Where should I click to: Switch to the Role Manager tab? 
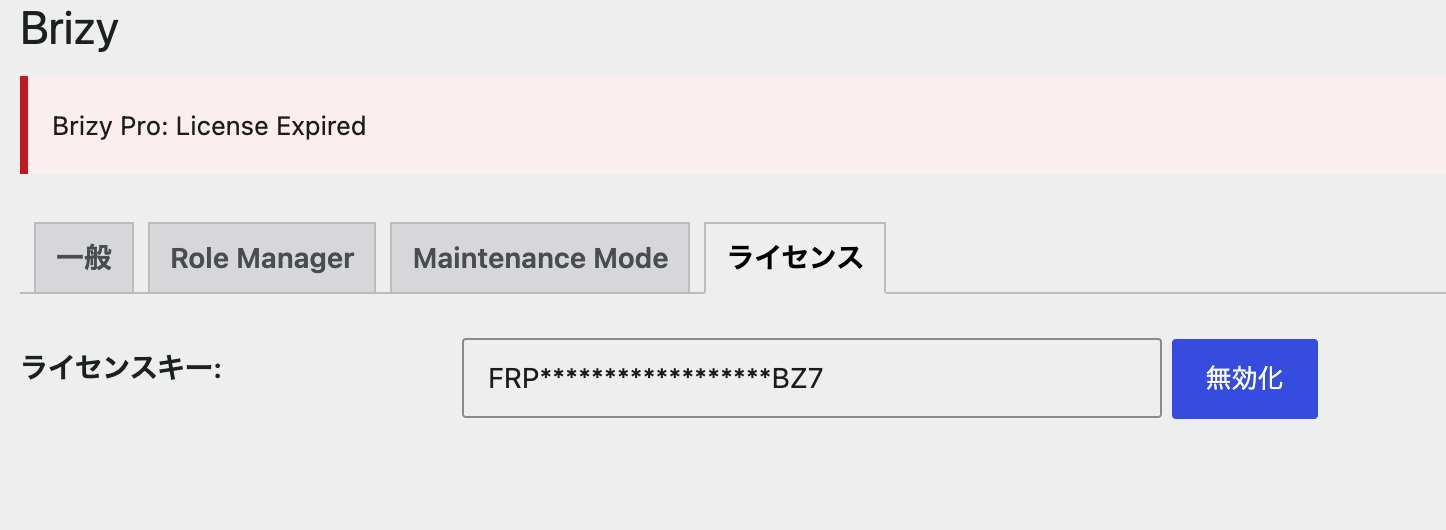[262, 258]
